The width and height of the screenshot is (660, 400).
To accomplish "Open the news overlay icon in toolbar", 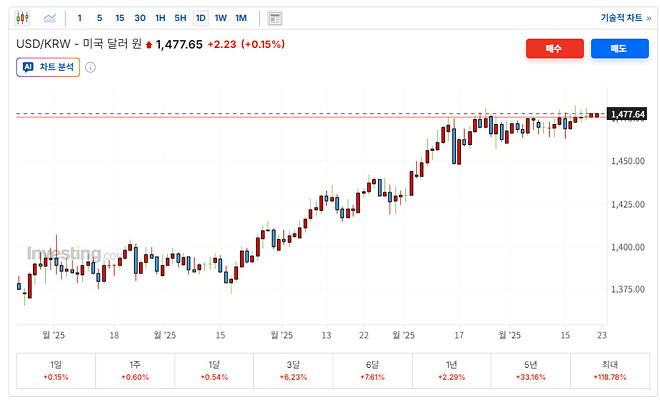I will [x=275, y=18].
